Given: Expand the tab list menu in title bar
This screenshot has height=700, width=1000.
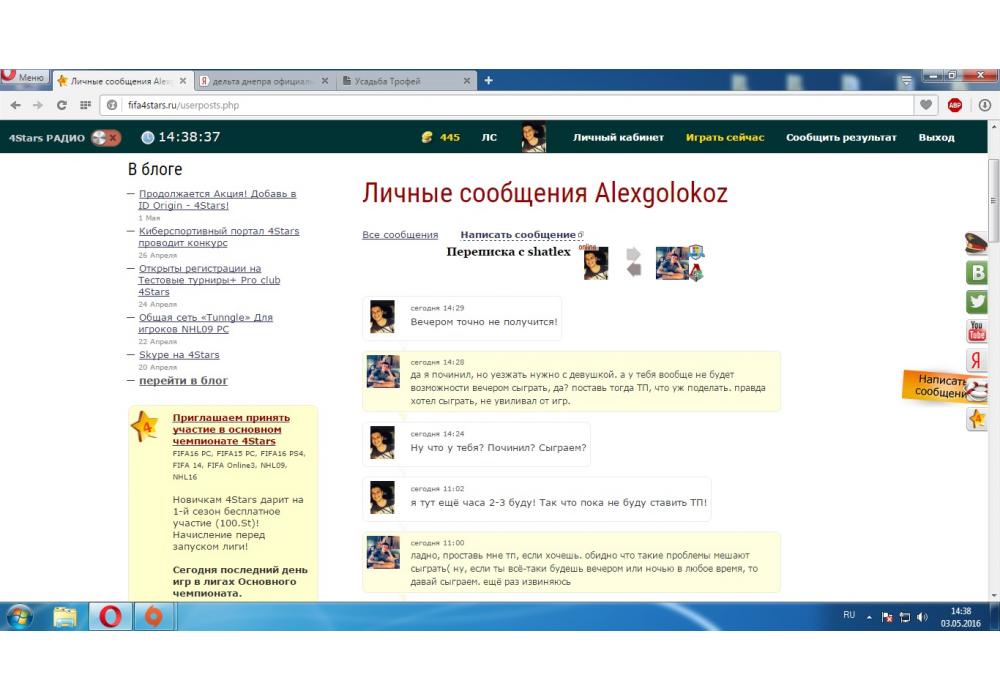Looking at the screenshot, I should tap(906, 81).
